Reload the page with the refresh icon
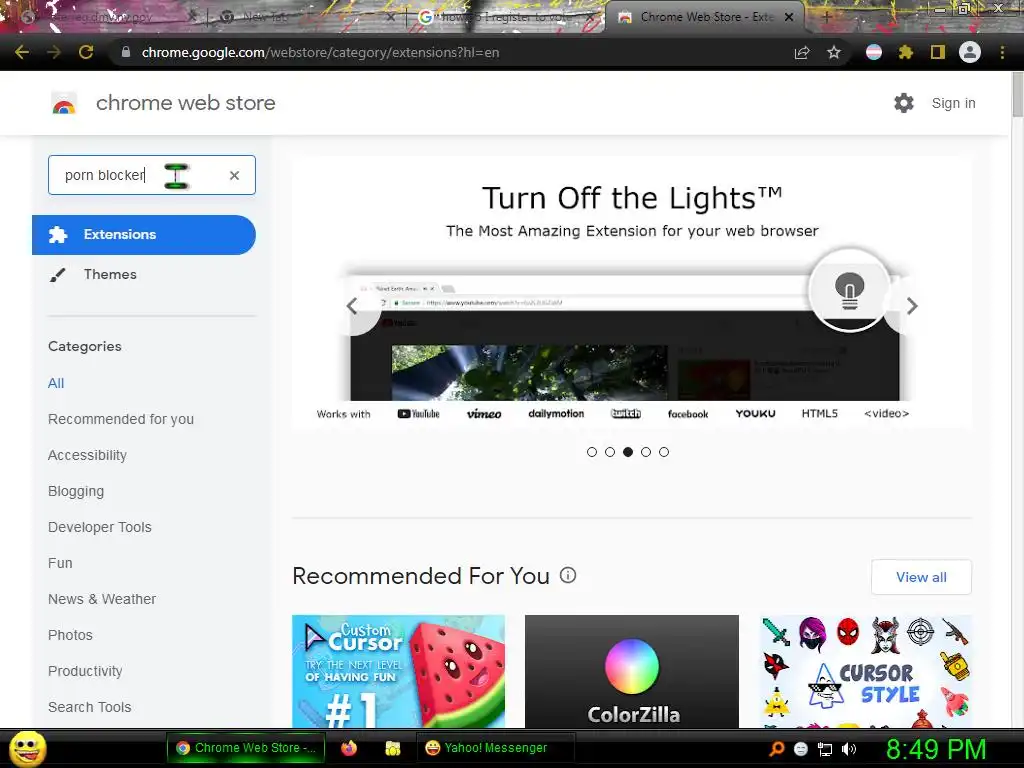The height and width of the screenshot is (768, 1024). click(x=86, y=52)
